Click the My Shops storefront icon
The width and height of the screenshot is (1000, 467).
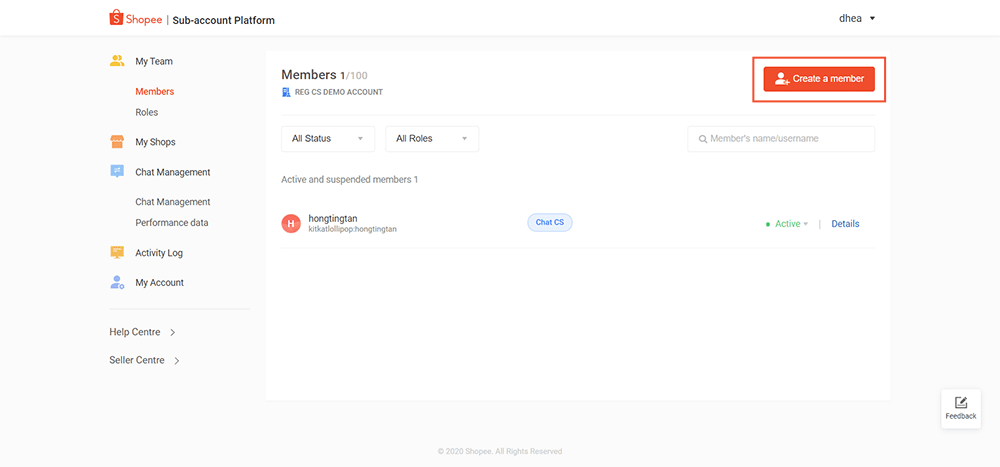tap(117, 142)
